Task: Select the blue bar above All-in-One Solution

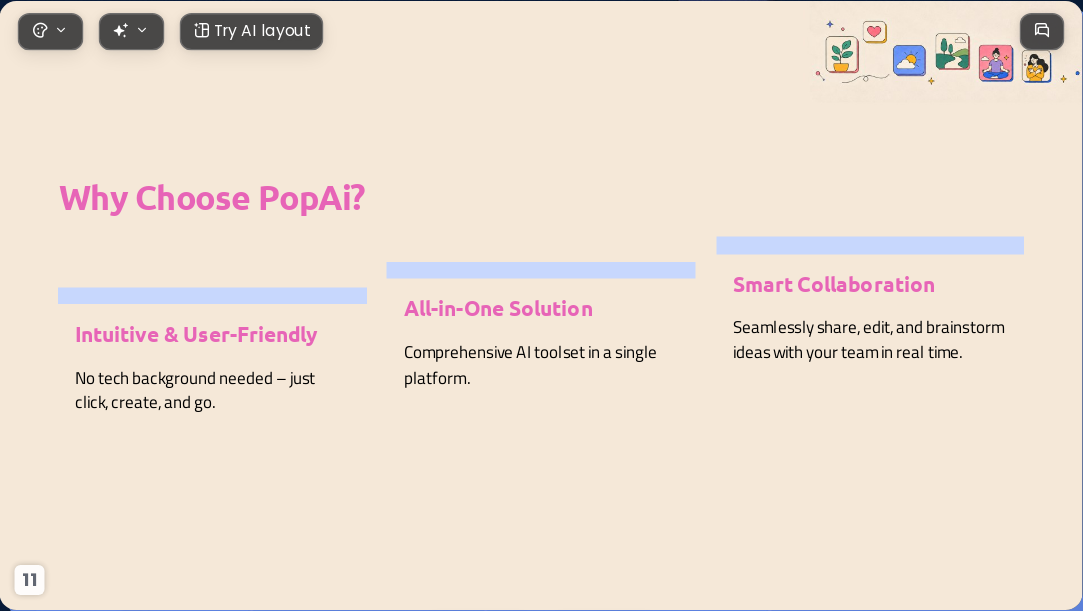Action: coord(541,270)
